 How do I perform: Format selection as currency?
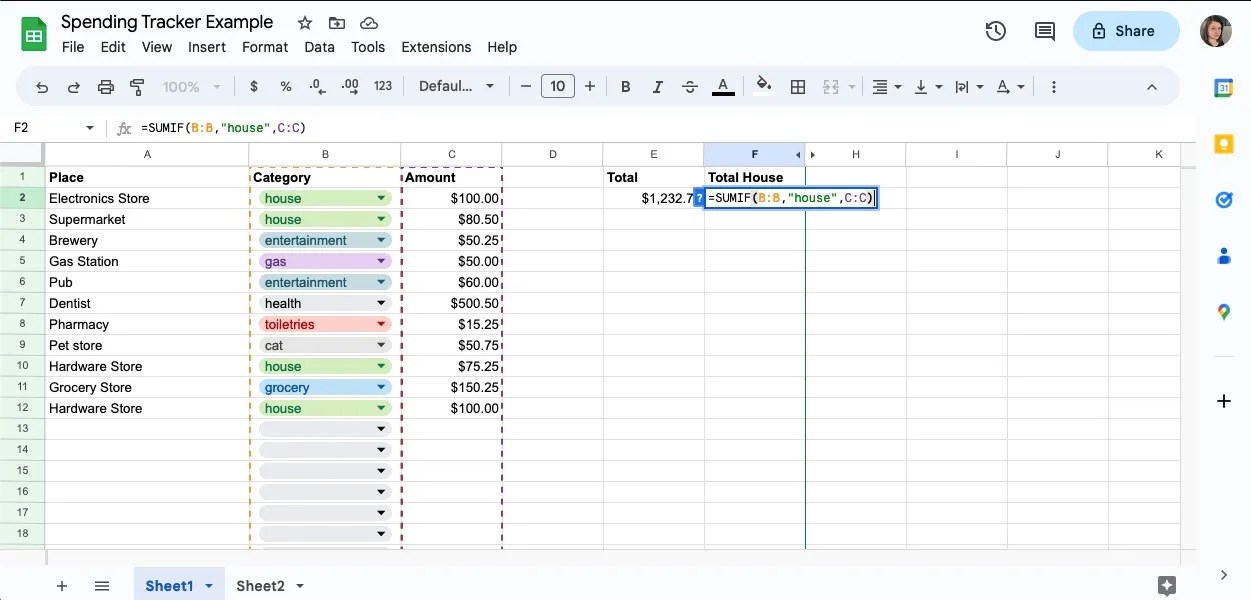253,86
